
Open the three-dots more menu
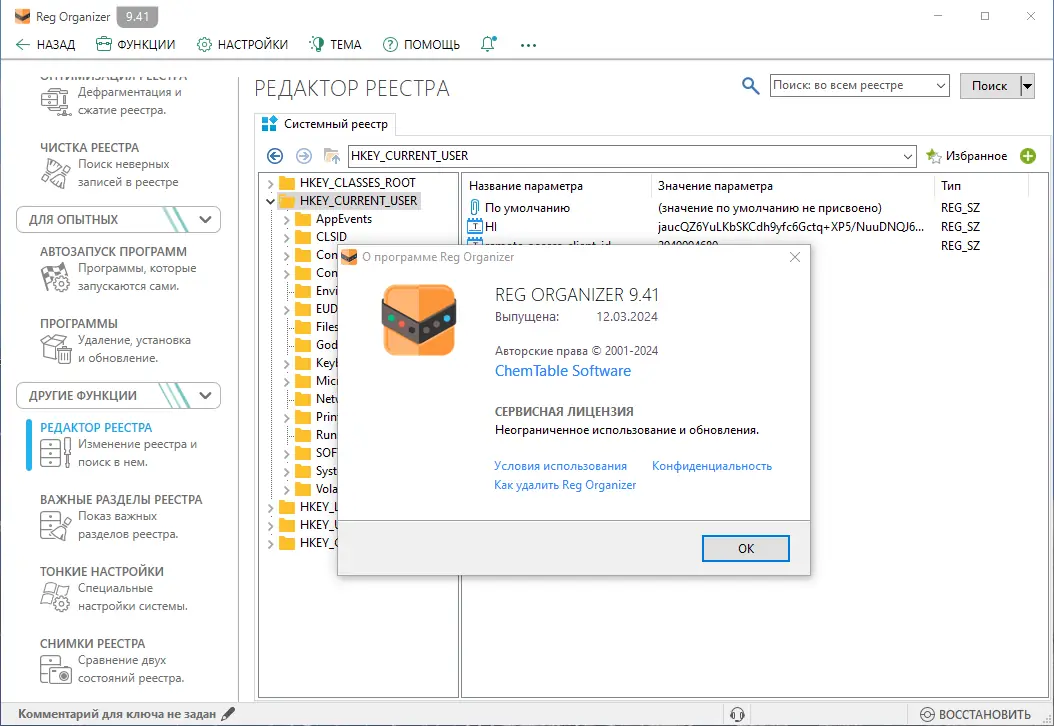(x=528, y=45)
